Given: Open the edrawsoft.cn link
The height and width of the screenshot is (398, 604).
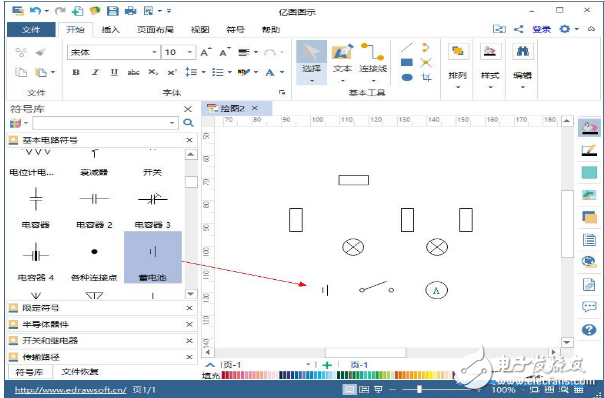Looking at the screenshot, I should [x=70, y=390].
